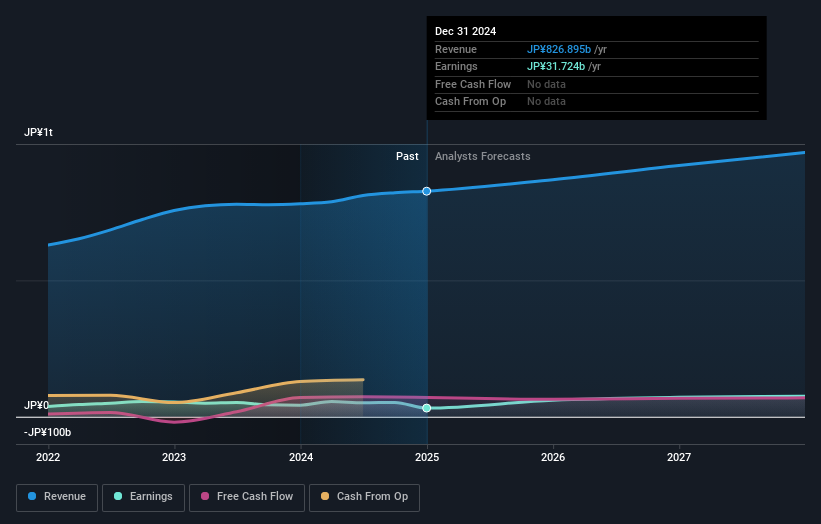Click the 2024 x-axis label

pos(301,458)
